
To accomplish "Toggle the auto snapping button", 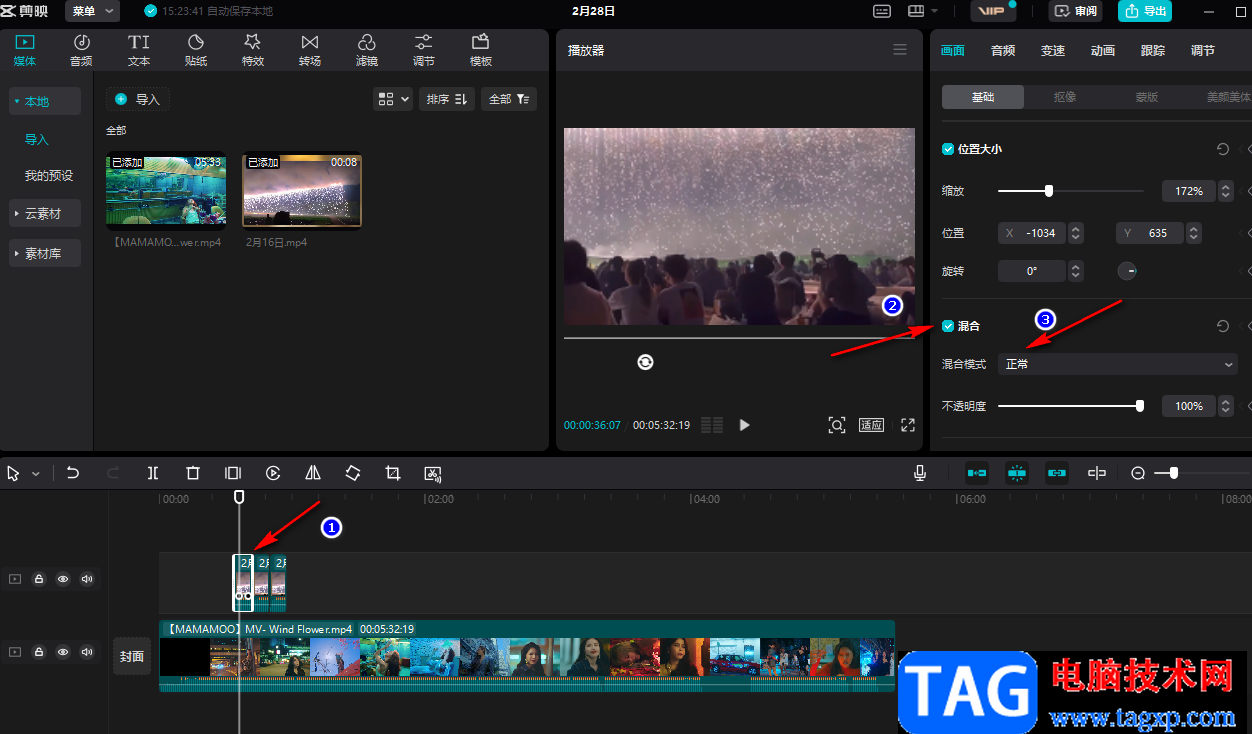I will point(1017,473).
